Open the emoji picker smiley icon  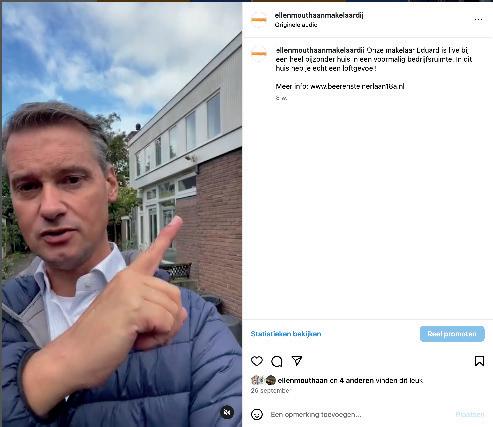pyautogui.click(x=257, y=415)
